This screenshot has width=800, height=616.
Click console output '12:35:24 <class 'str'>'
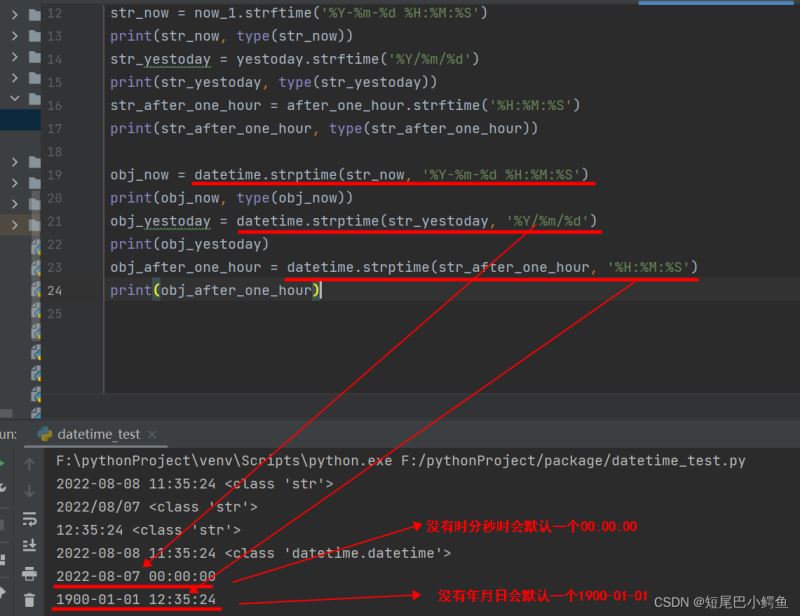coord(148,530)
